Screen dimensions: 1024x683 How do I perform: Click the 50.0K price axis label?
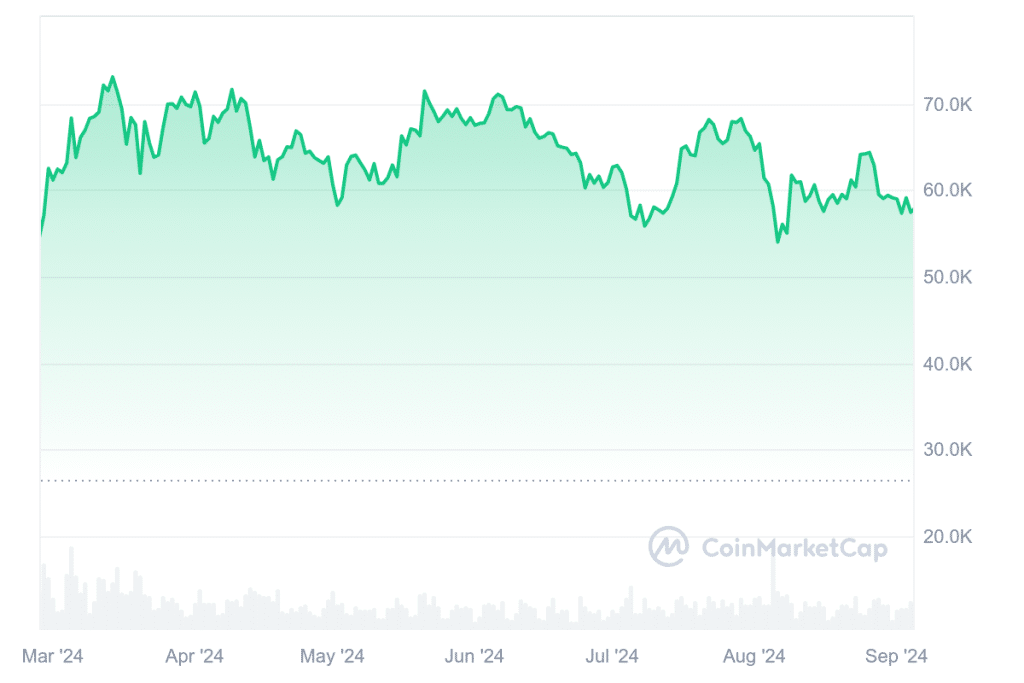pos(946,277)
